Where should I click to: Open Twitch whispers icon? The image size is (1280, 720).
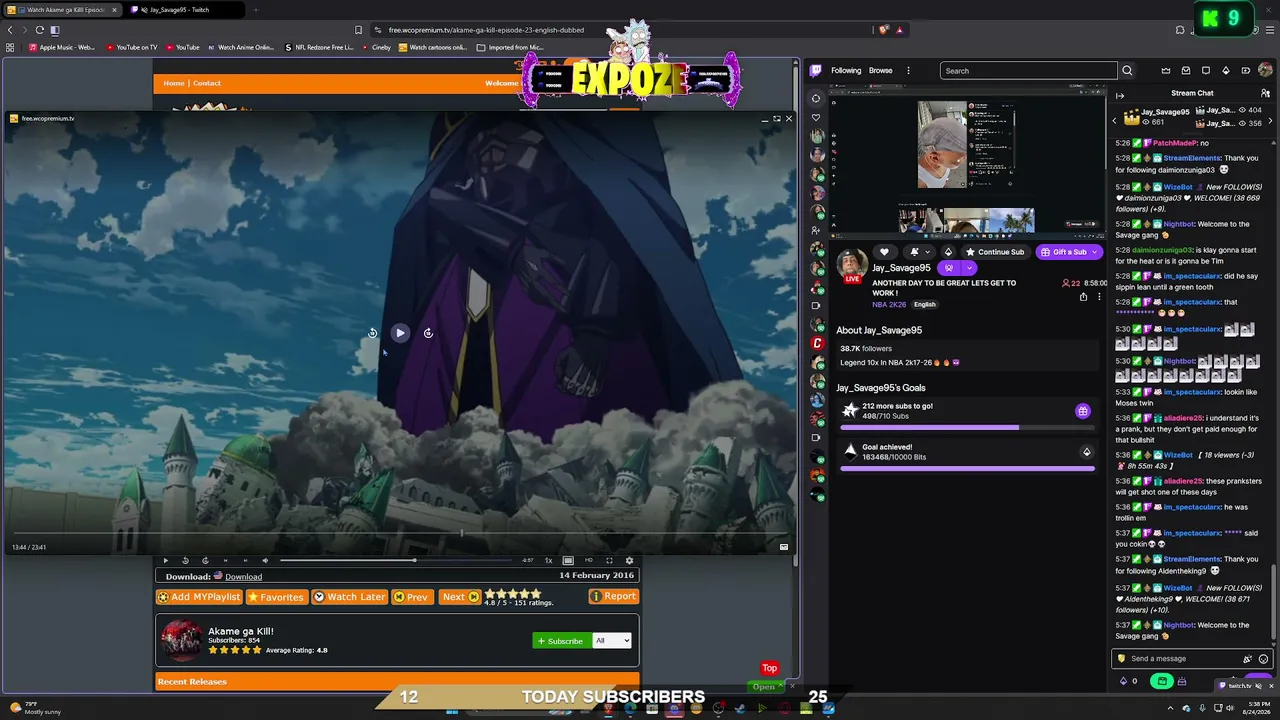(x=1206, y=71)
